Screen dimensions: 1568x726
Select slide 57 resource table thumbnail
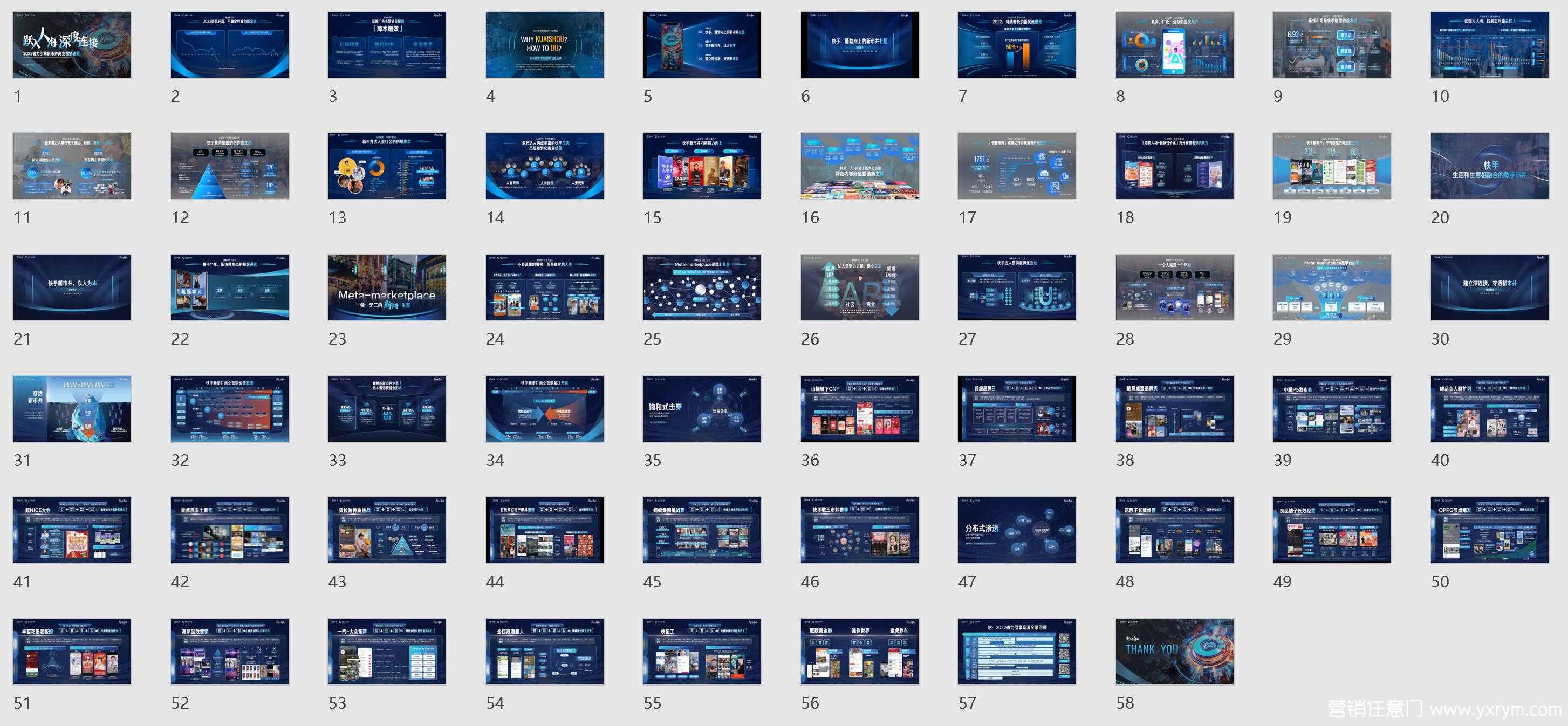1017,652
